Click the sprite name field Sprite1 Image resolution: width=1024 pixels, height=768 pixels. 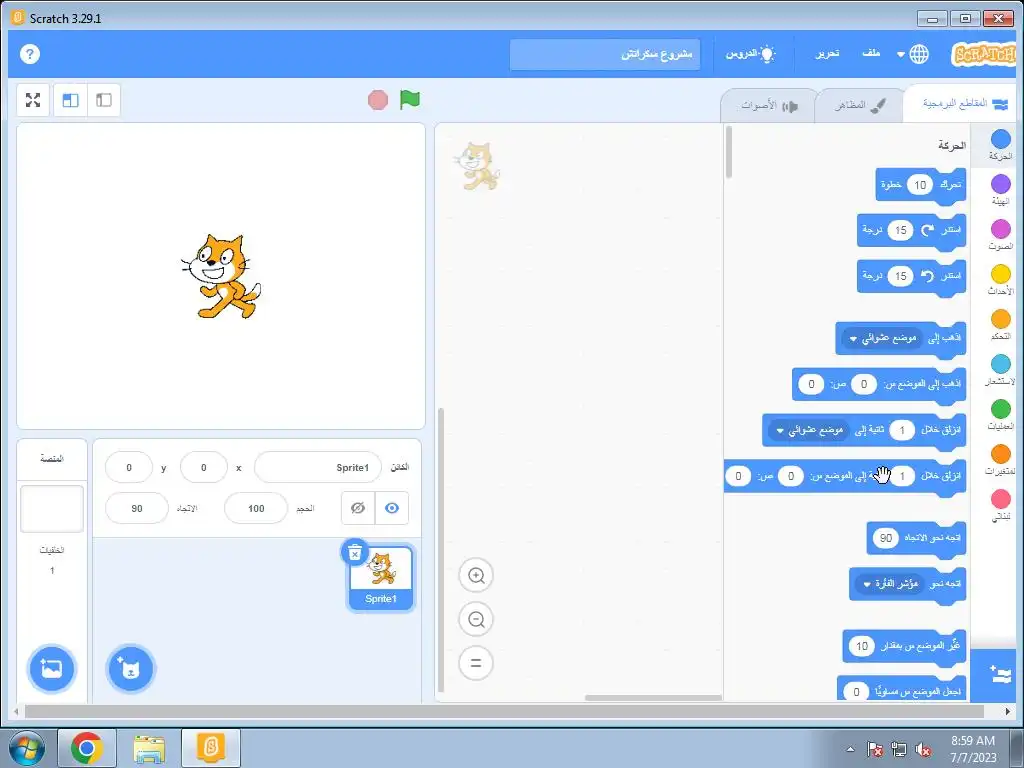pyautogui.click(x=317, y=468)
